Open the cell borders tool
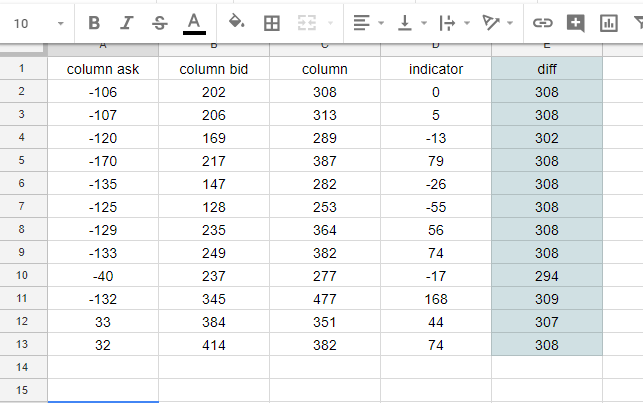This screenshot has height=403, width=643. click(x=271, y=22)
